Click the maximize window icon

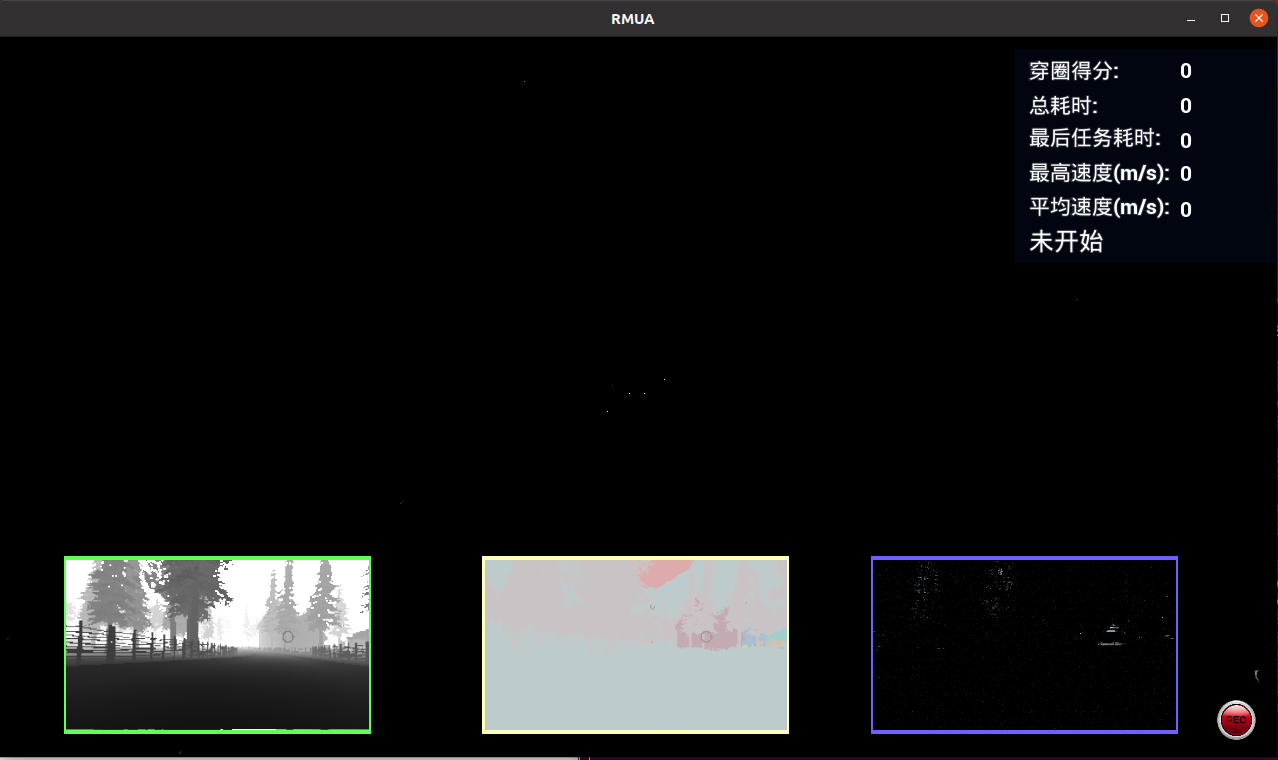tap(1223, 17)
